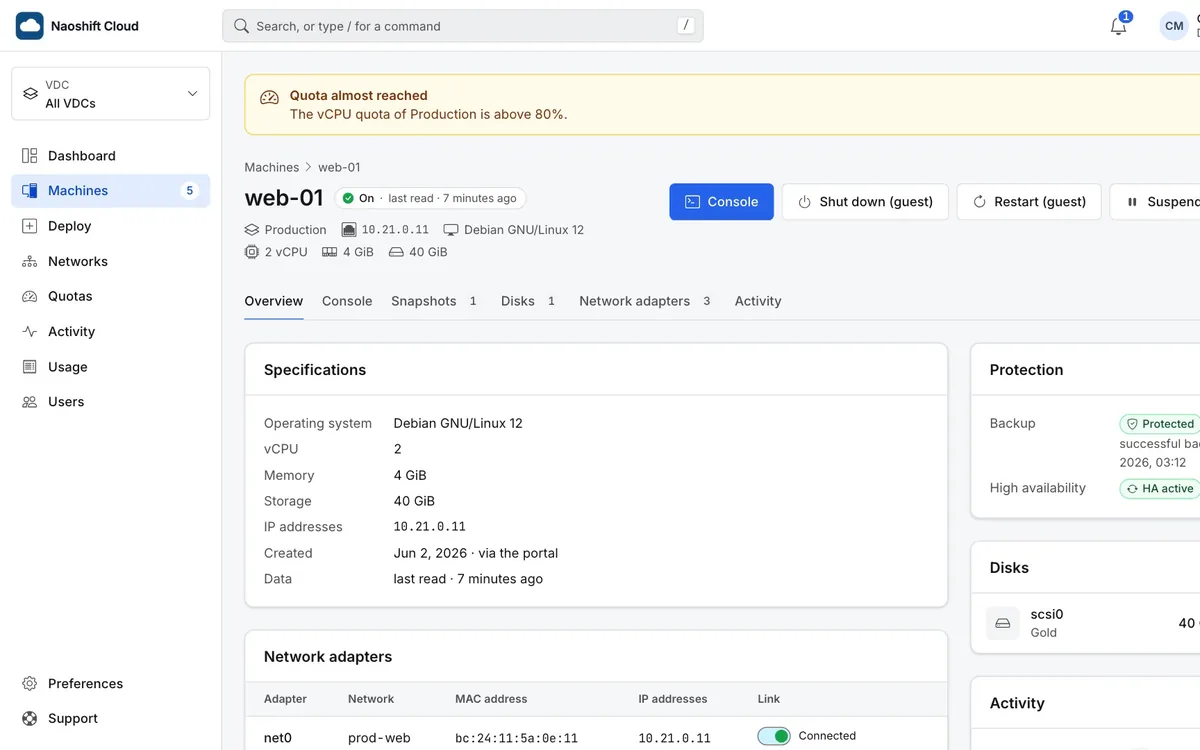Click the Suspend button
Image resolution: width=1200 pixels, height=750 pixels.
pyautogui.click(x=1156, y=202)
